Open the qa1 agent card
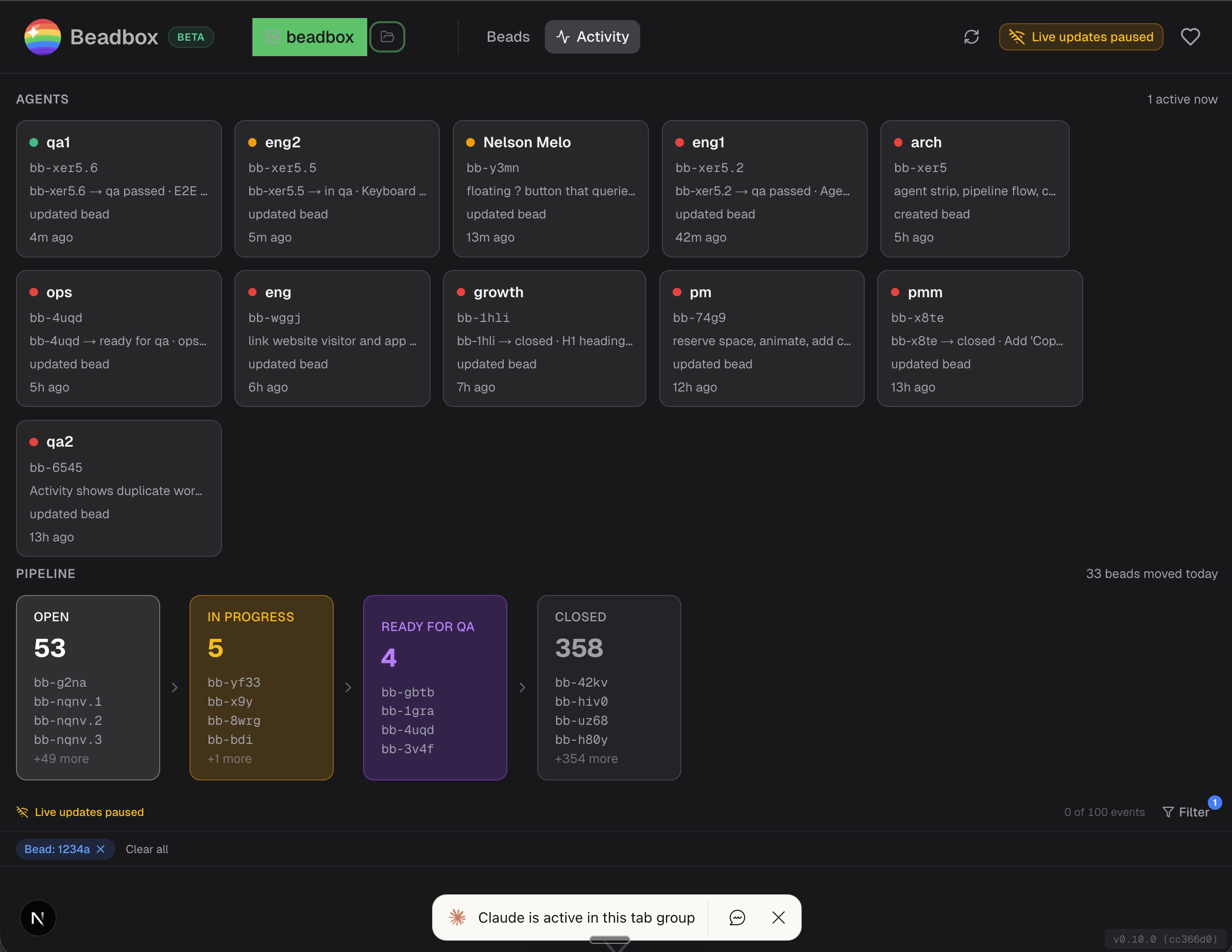1232x952 pixels. tap(118, 189)
